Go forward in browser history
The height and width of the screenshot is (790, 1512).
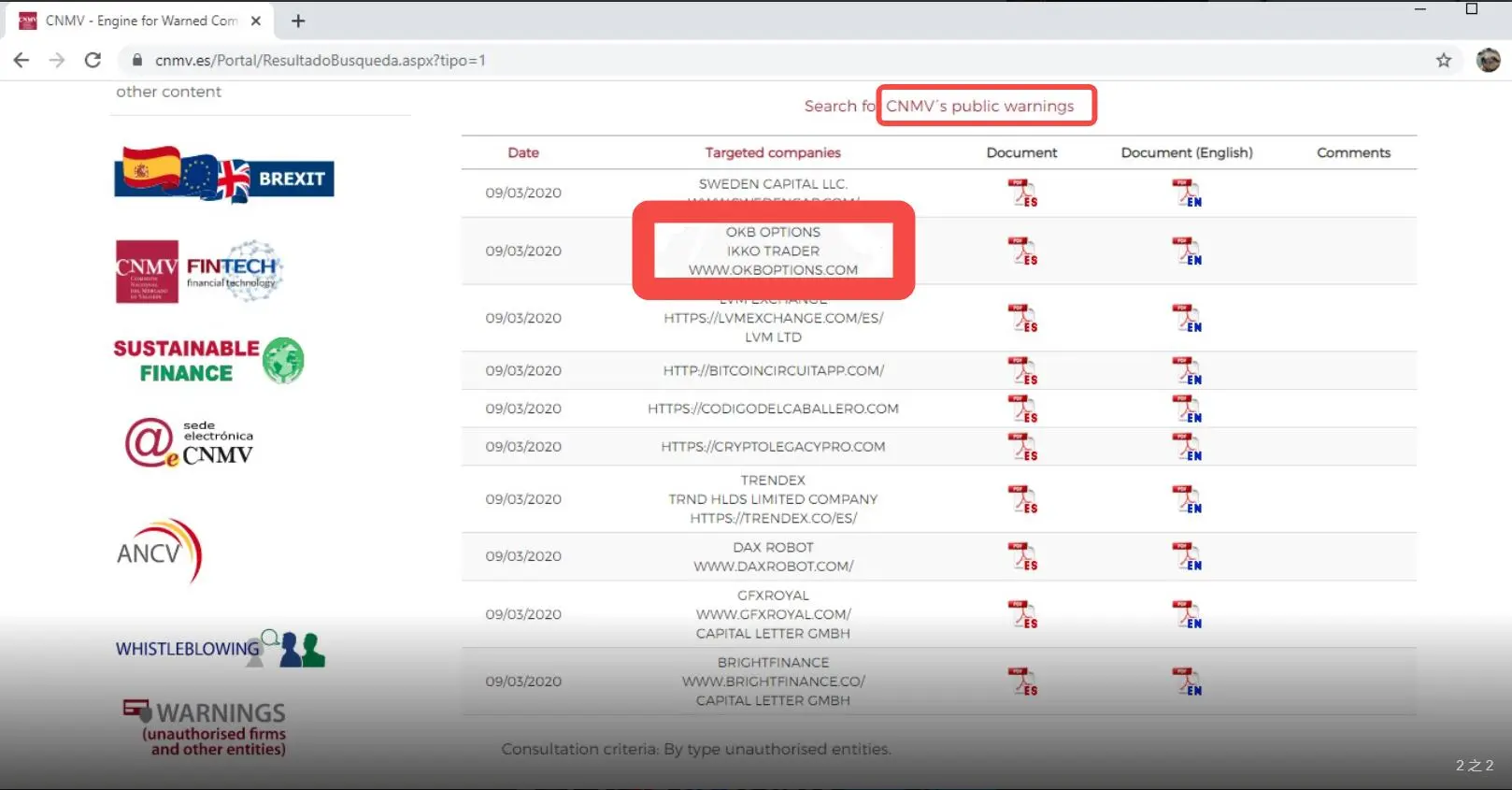(57, 60)
